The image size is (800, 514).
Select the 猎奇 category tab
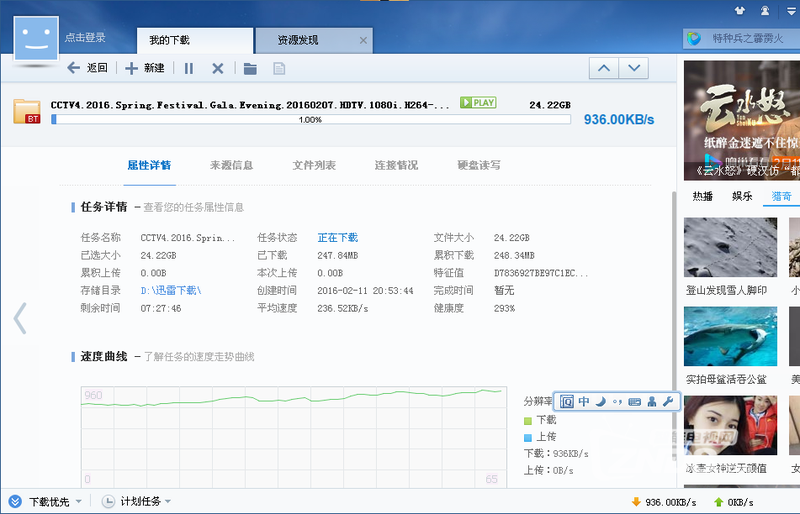coord(781,197)
